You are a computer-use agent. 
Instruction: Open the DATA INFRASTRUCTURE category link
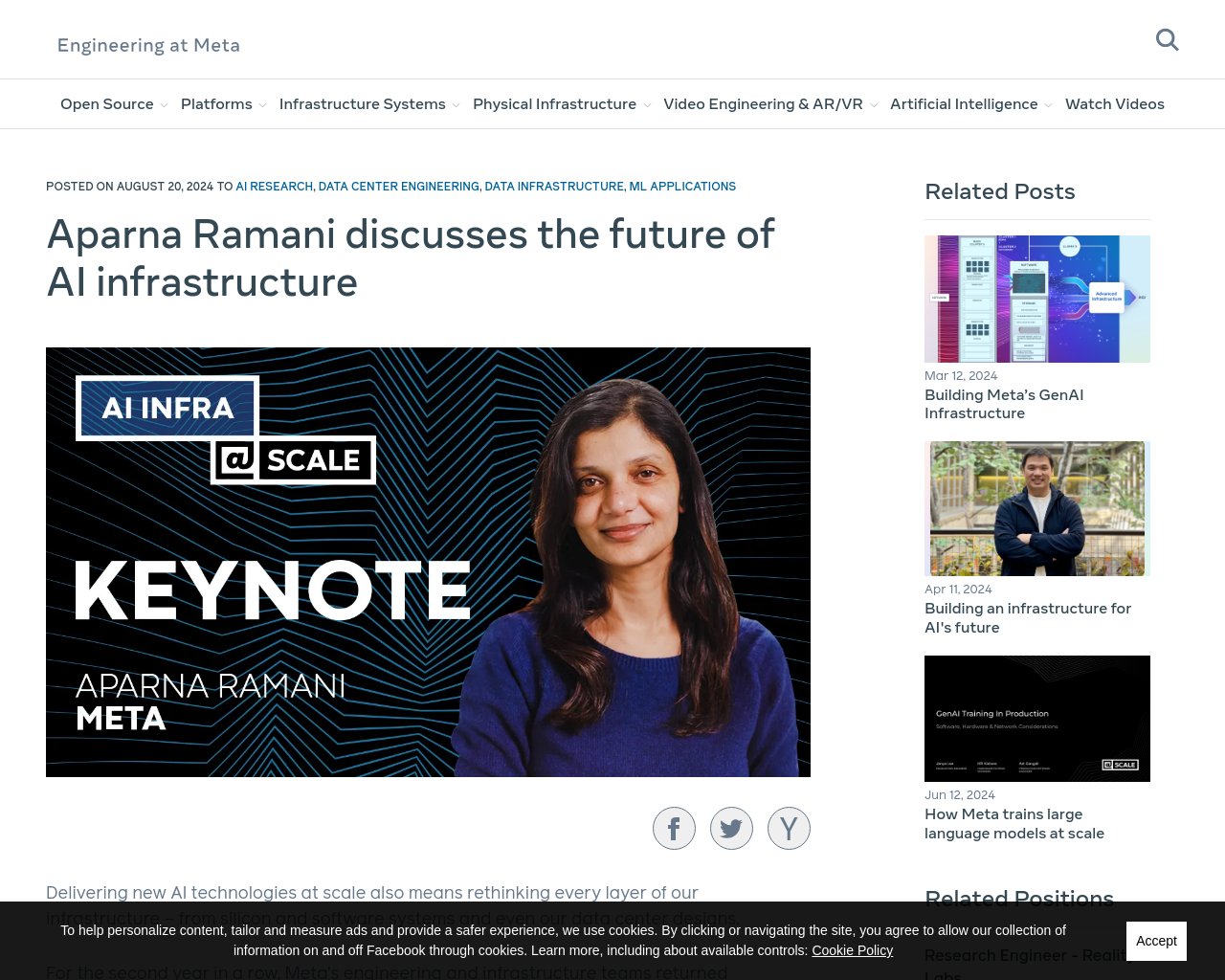[554, 187]
